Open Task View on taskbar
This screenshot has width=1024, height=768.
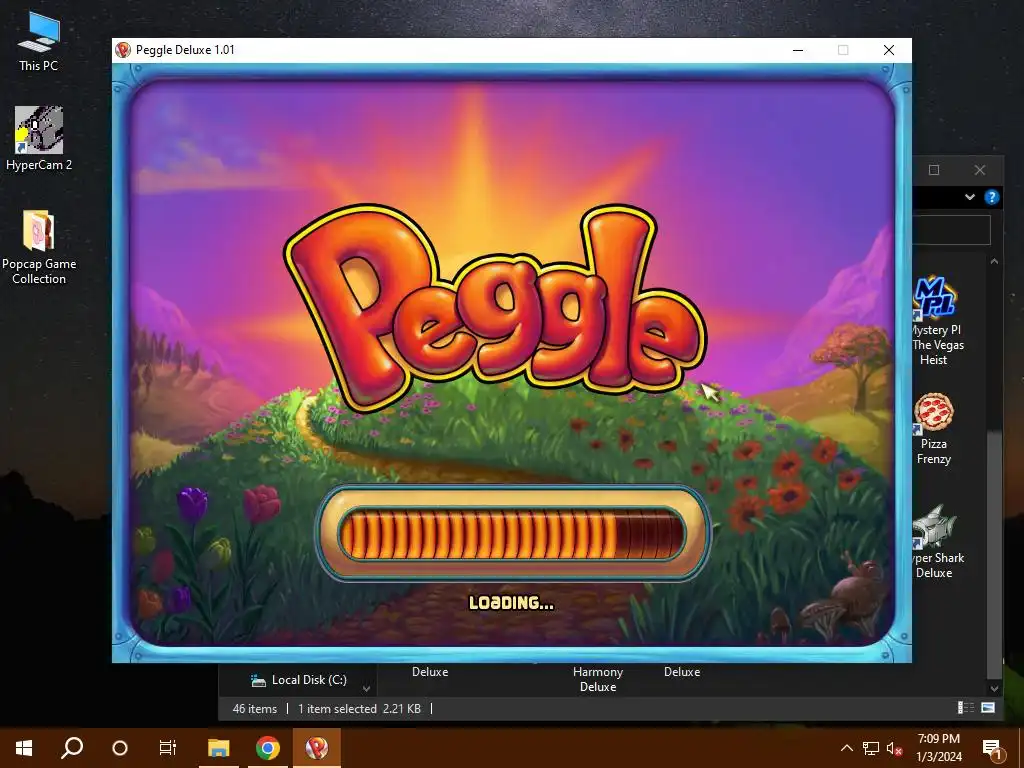click(x=168, y=748)
